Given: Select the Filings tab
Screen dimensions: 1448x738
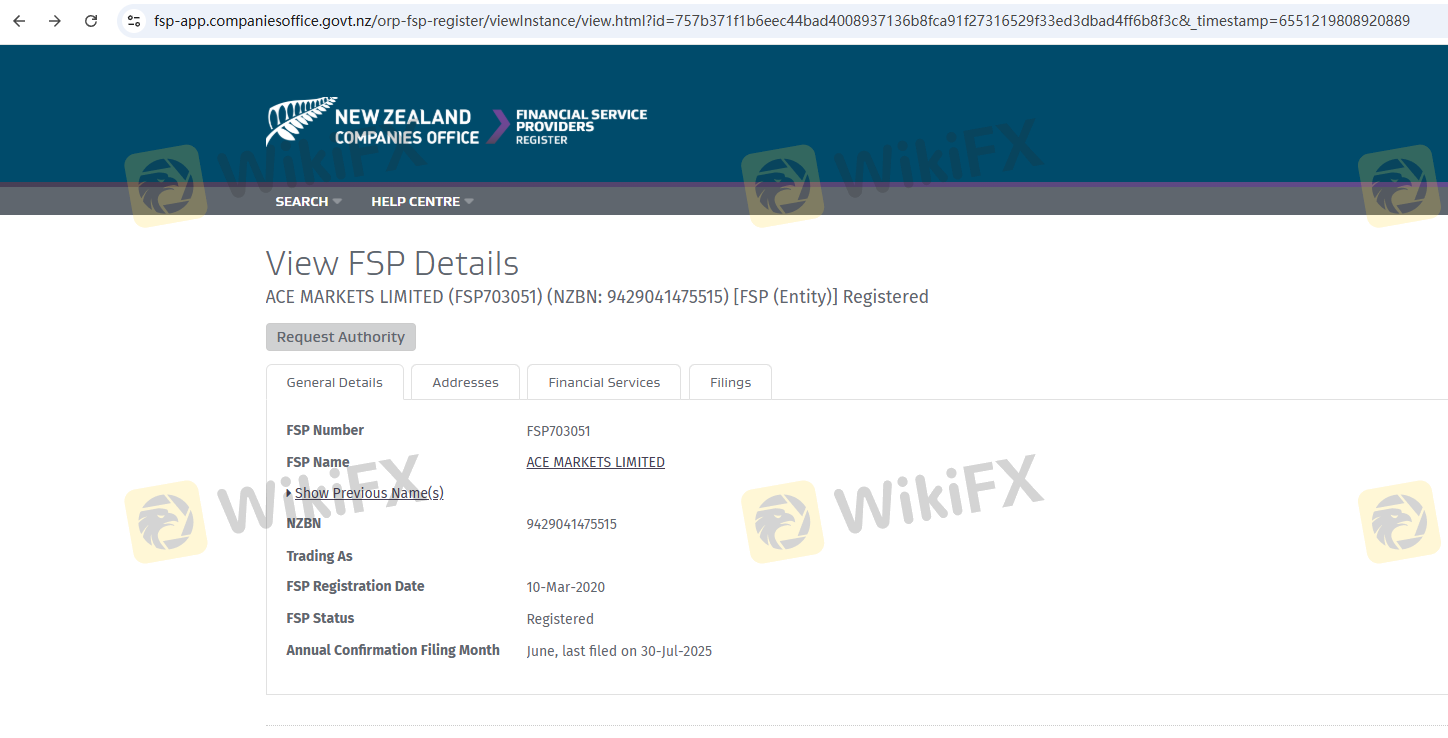Looking at the screenshot, I should click(730, 382).
